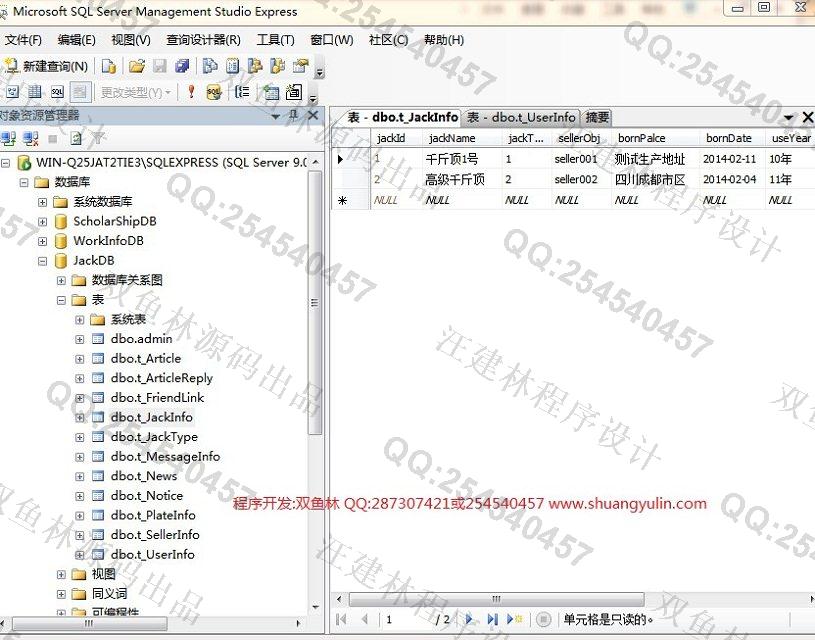
Task: Open the 更改类型 change type dropdown
Action: click(x=135, y=93)
